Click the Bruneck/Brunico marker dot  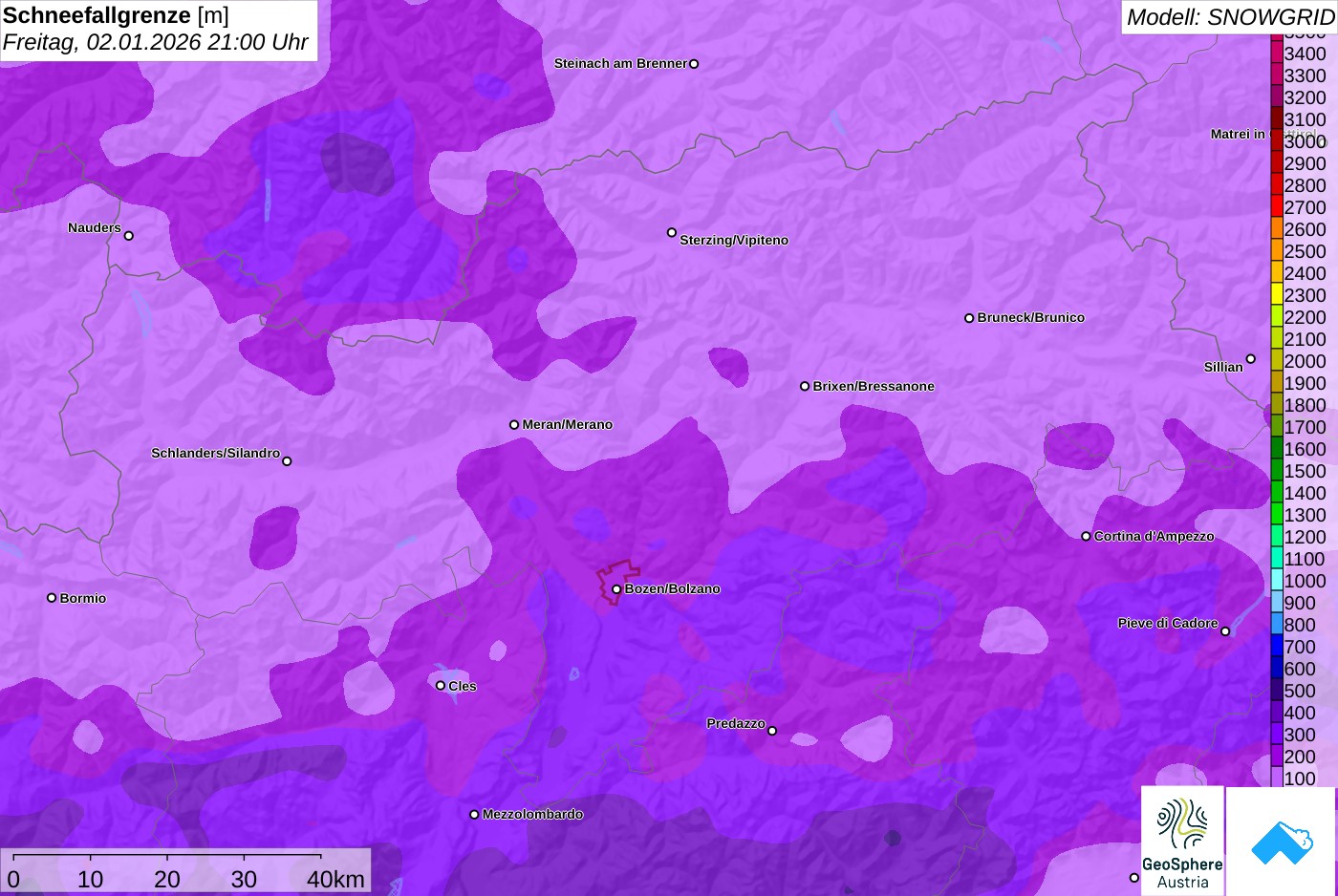pos(969,318)
